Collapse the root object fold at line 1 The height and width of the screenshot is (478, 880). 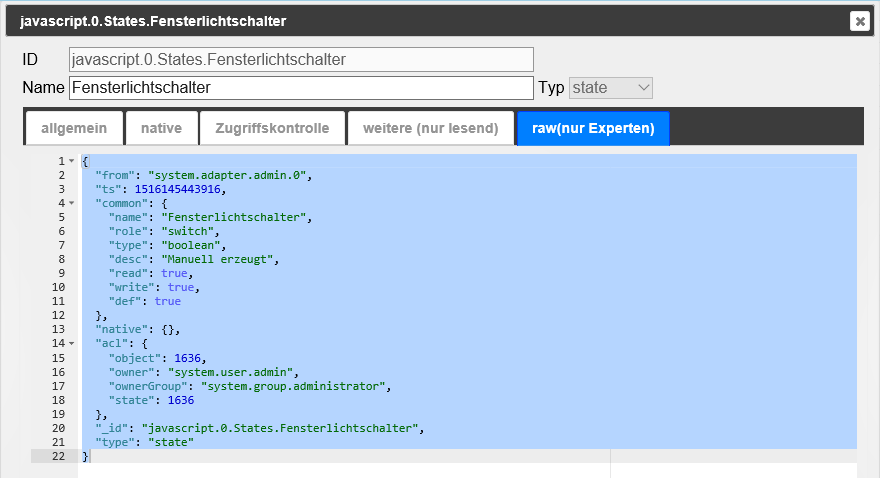[x=72, y=161]
